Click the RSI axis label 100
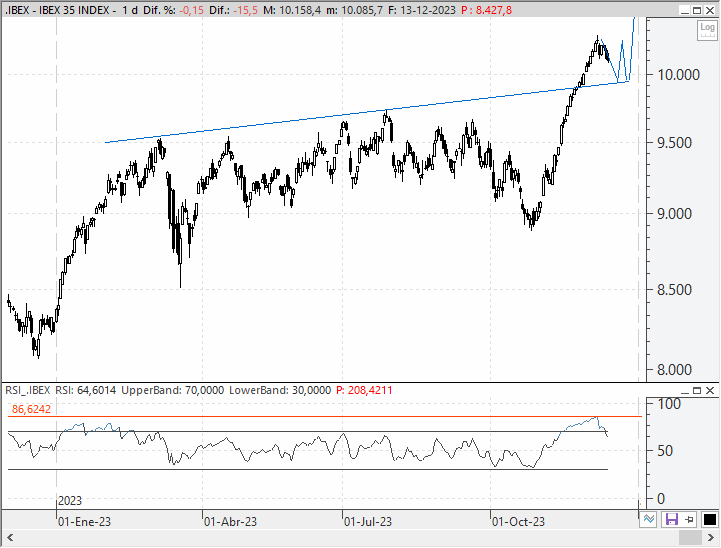The height and width of the screenshot is (548, 721). [669, 404]
